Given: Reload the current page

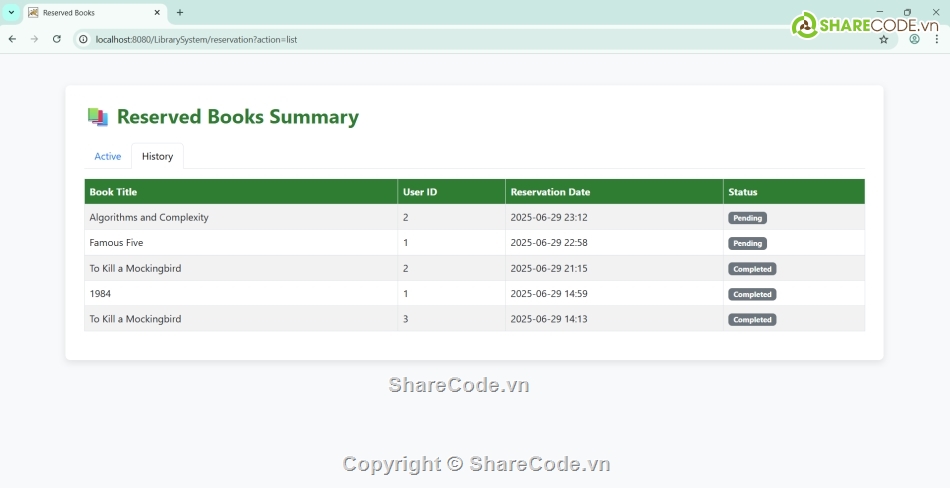Looking at the screenshot, I should 57,39.
